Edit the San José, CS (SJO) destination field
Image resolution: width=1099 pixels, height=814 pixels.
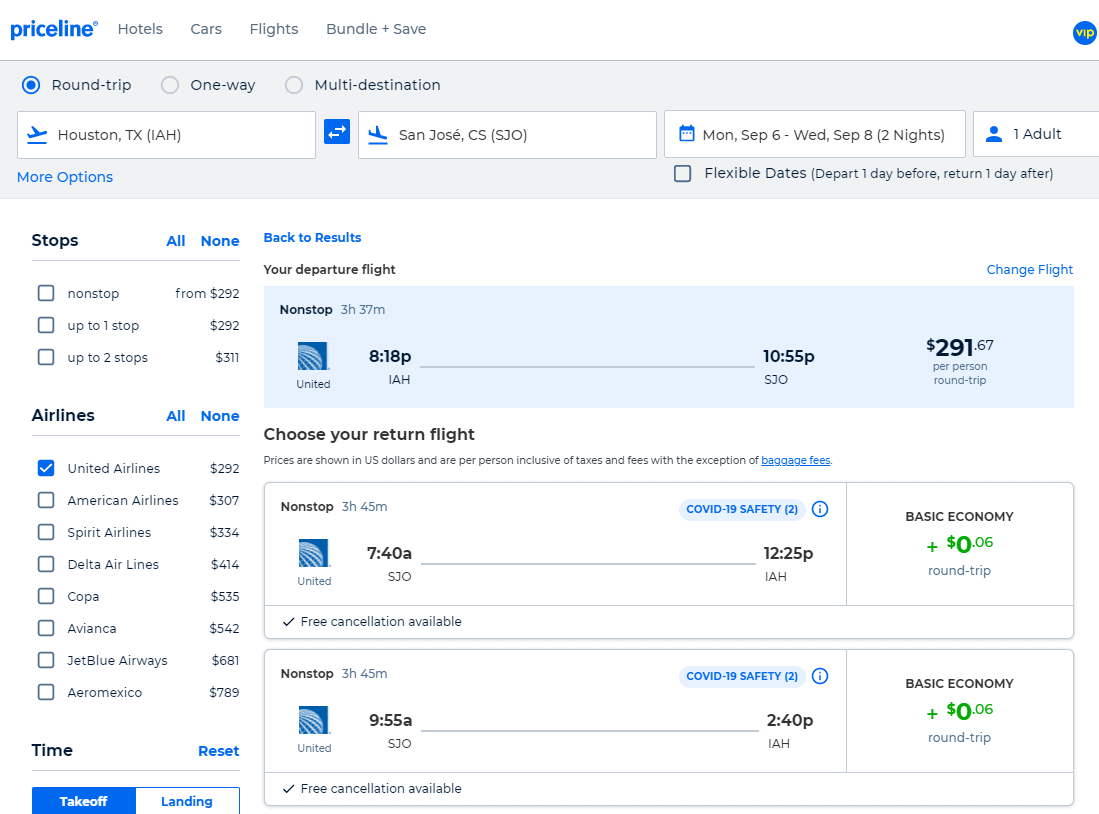pos(507,135)
